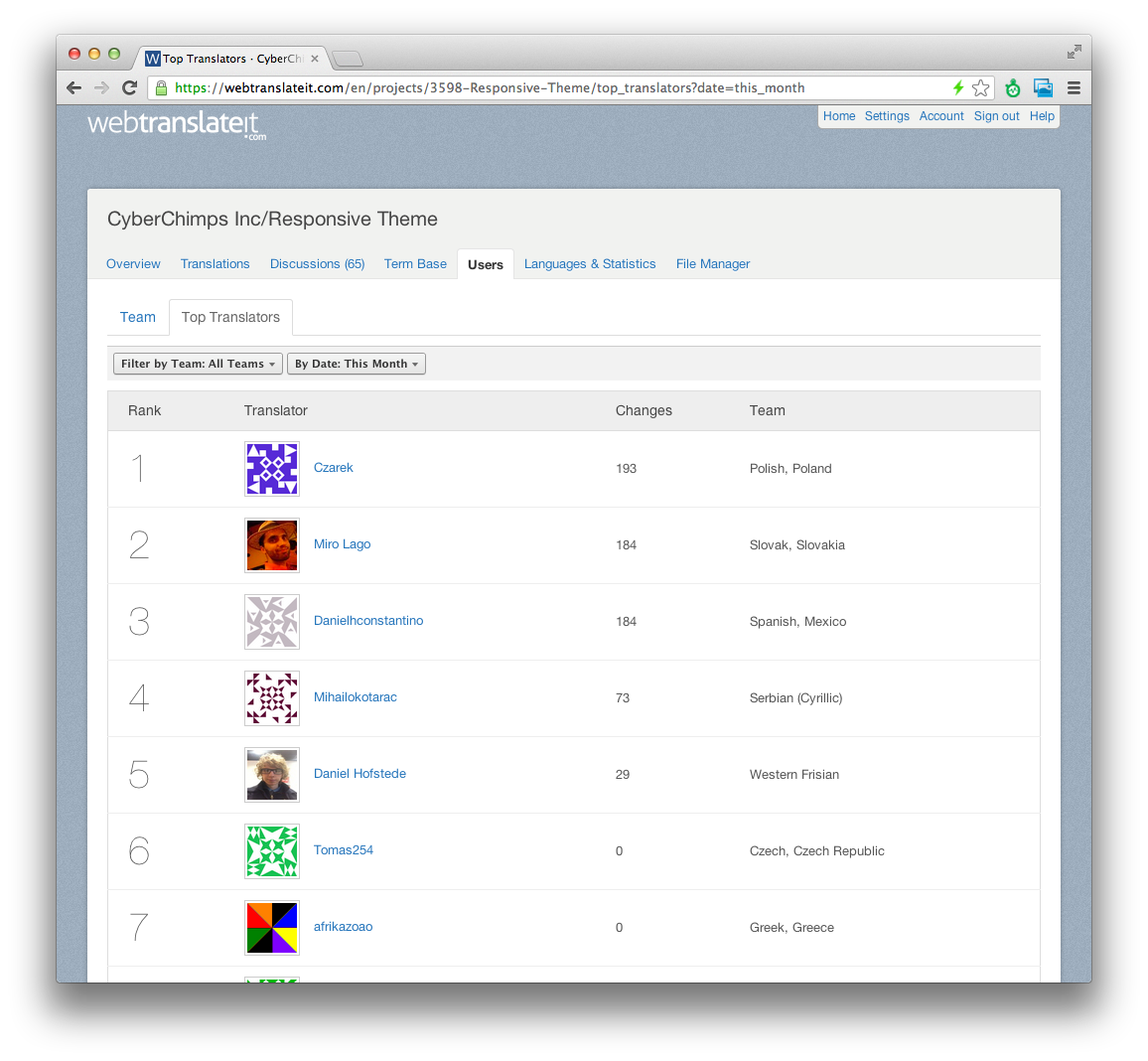Open the Filter by Team dropdown
Image resolution: width=1148 pixels, height=1061 pixels.
pyautogui.click(x=198, y=364)
